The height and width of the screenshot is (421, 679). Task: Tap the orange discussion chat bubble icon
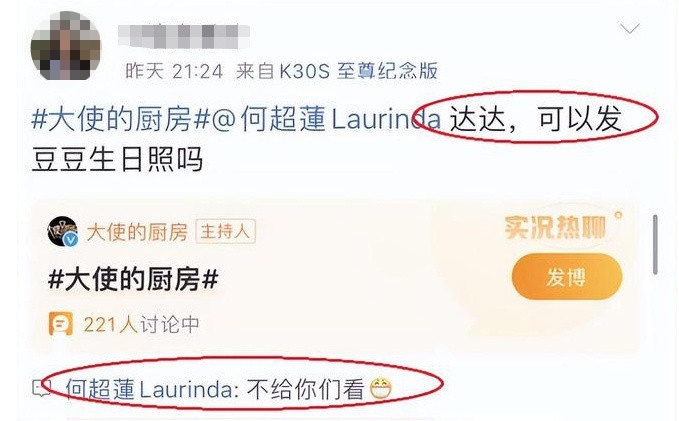(61, 324)
